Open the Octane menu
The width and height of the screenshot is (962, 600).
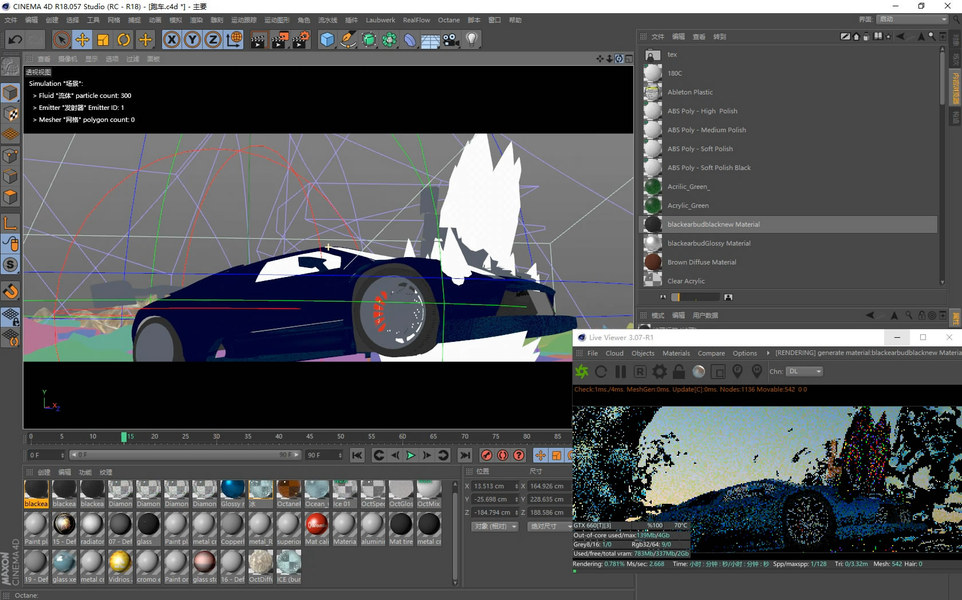point(448,20)
